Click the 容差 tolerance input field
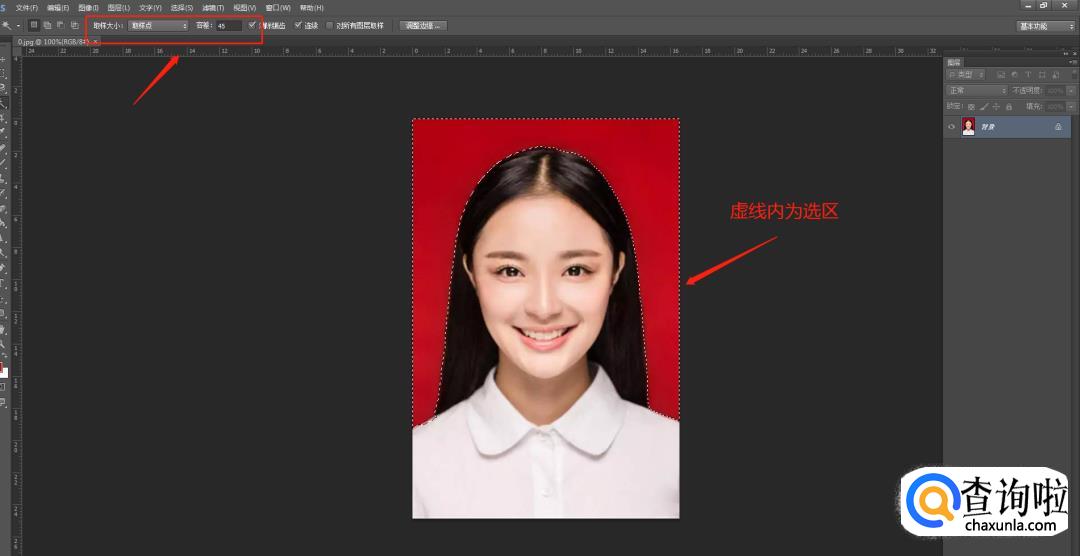Screen dimensions: 1080x556 point(228,25)
